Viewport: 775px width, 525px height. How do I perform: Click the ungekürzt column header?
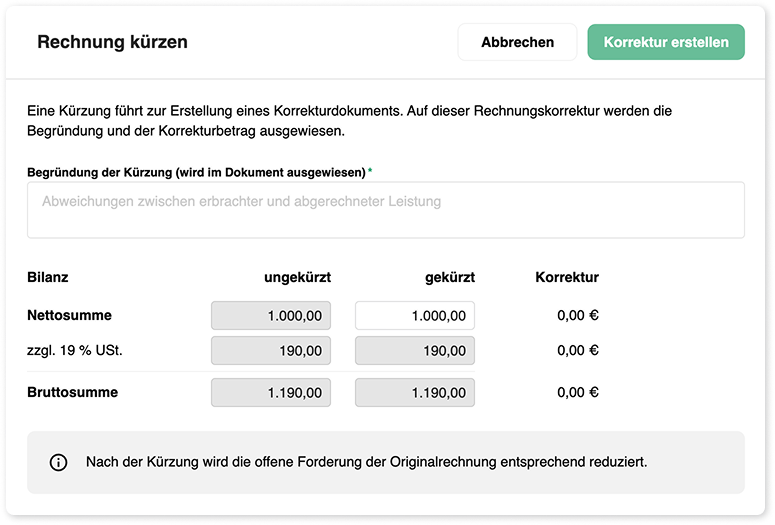click(x=298, y=277)
